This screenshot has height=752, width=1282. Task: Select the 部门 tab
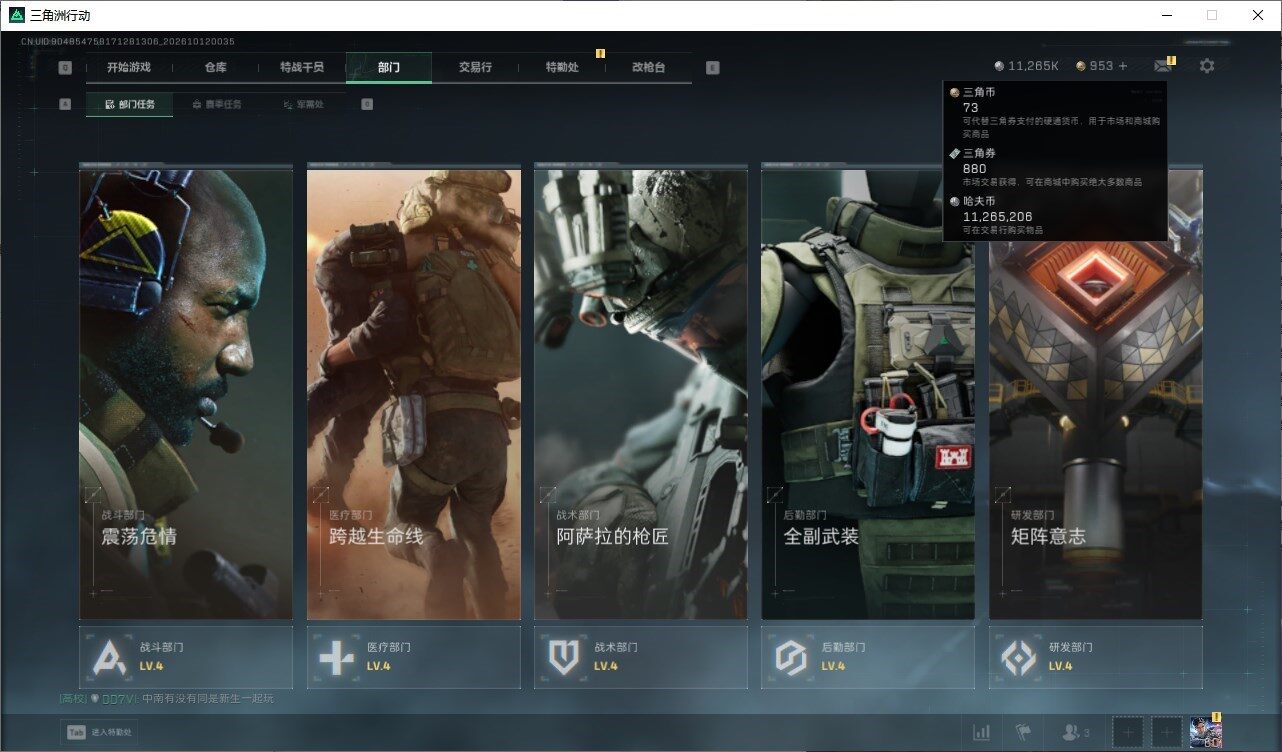click(x=389, y=68)
